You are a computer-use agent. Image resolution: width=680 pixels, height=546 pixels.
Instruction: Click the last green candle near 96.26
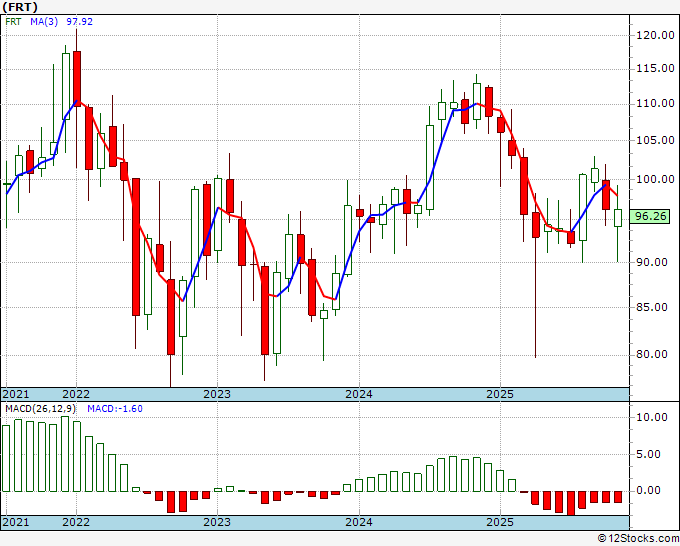(618, 218)
